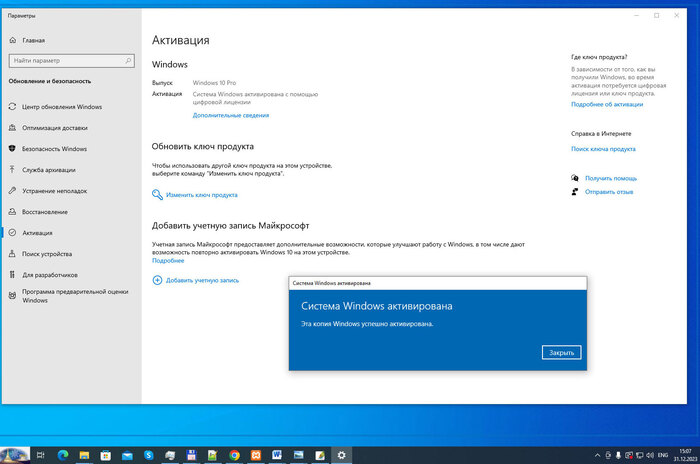Click the delivery icon beside Оптимизация доставки
The width and height of the screenshot is (700, 464).
click(x=12, y=128)
